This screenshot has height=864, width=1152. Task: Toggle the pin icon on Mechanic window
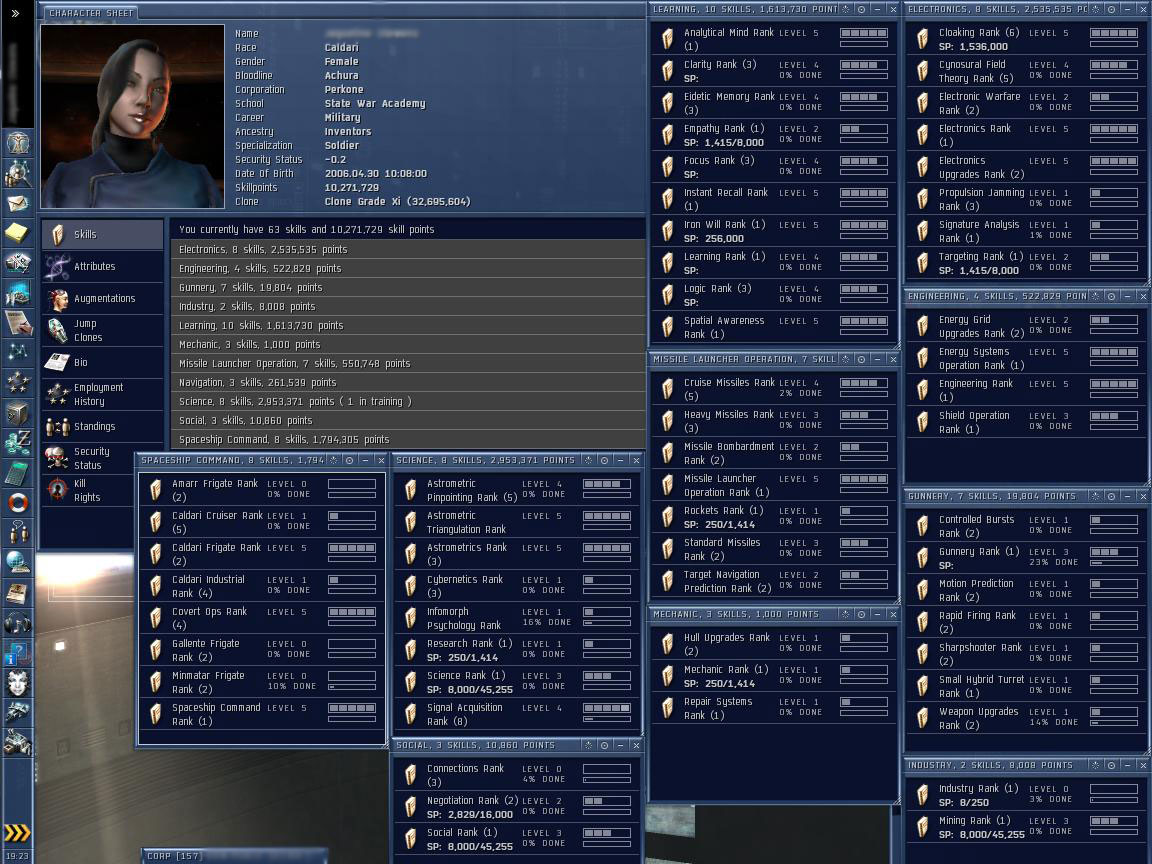point(846,614)
